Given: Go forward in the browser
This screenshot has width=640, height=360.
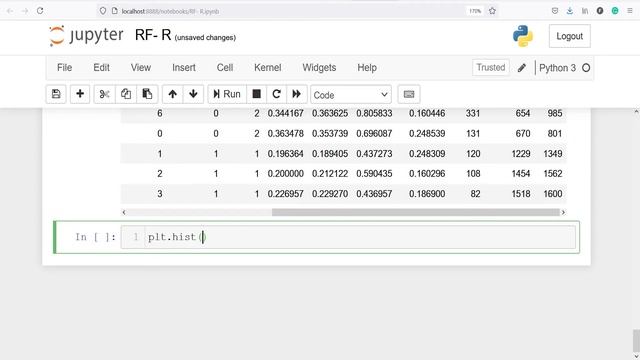Looking at the screenshot, I should (25, 11).
